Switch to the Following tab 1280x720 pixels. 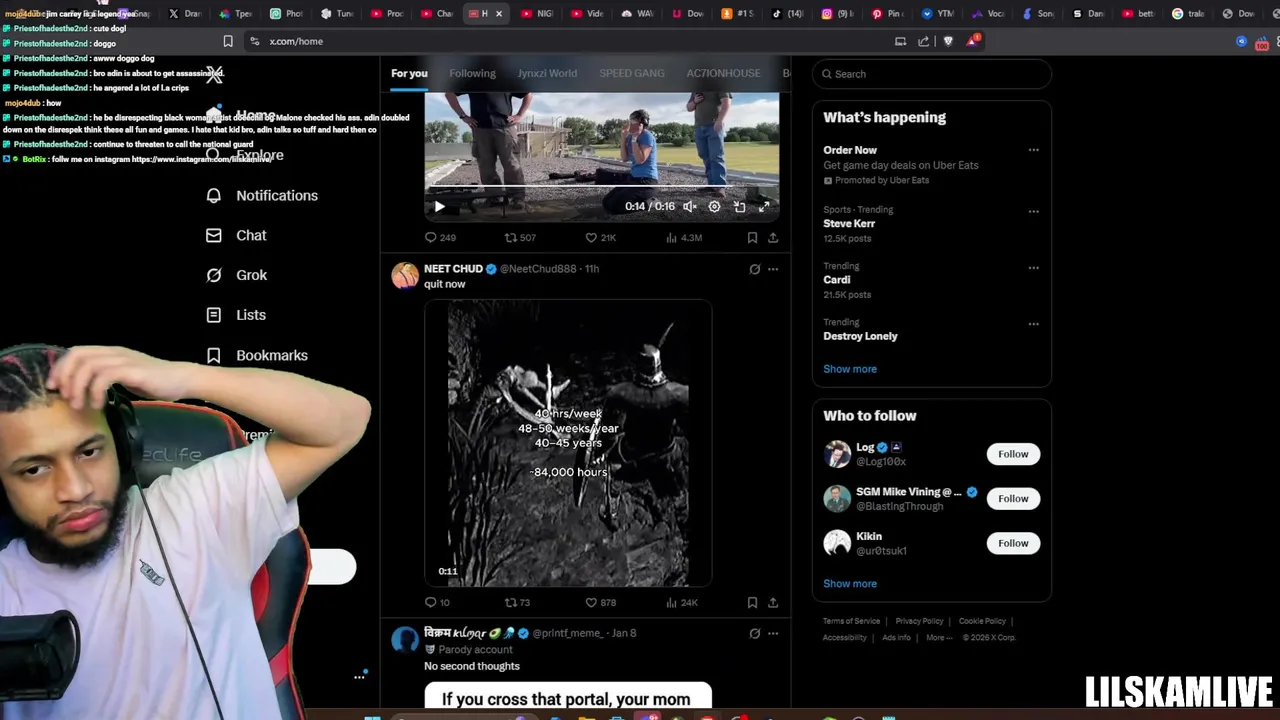(472, 73)
